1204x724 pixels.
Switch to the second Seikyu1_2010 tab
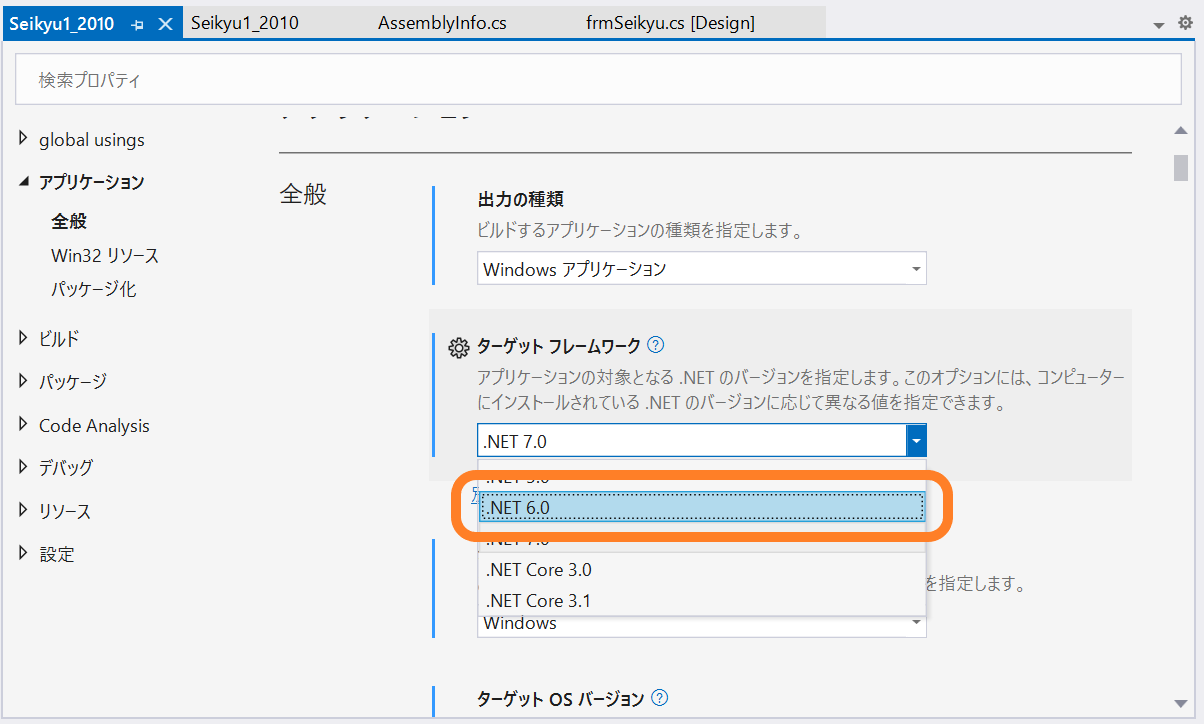245,23
